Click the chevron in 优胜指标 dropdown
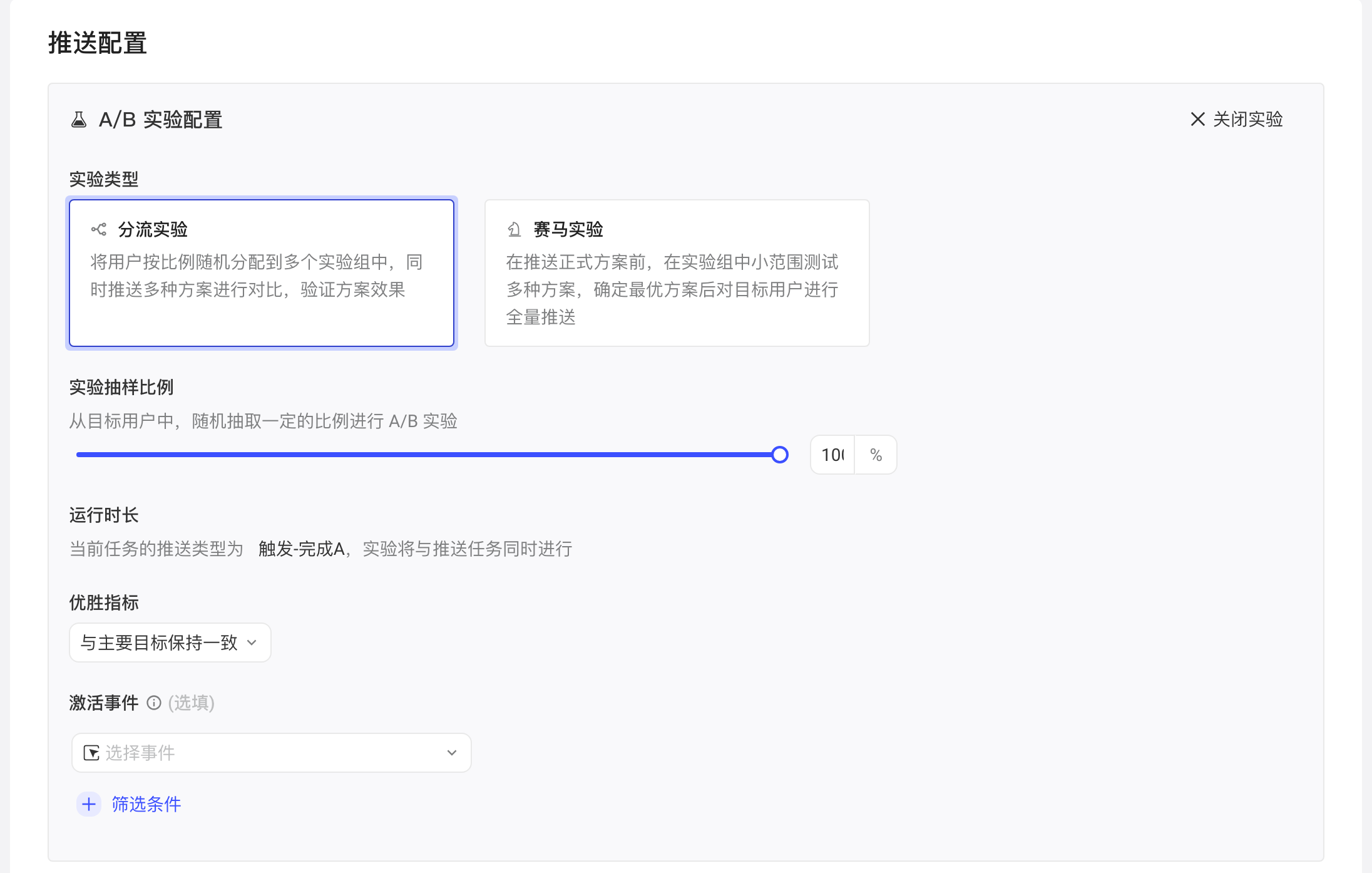This screenshot has width=1372, height=873. [x=252, y=643]
